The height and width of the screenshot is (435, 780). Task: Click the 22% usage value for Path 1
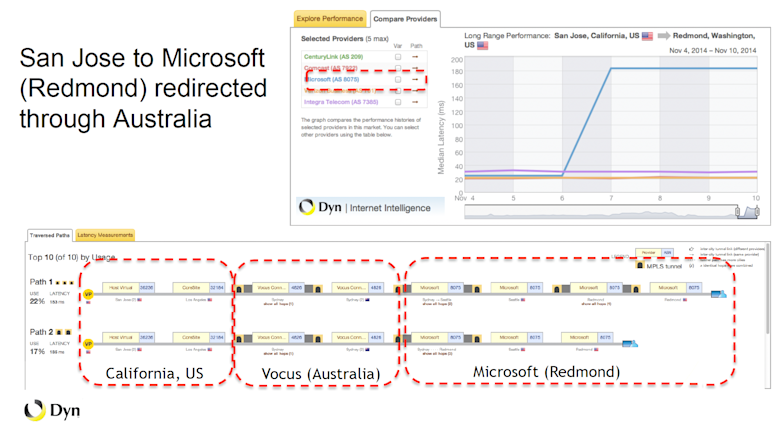pos(37,301)
